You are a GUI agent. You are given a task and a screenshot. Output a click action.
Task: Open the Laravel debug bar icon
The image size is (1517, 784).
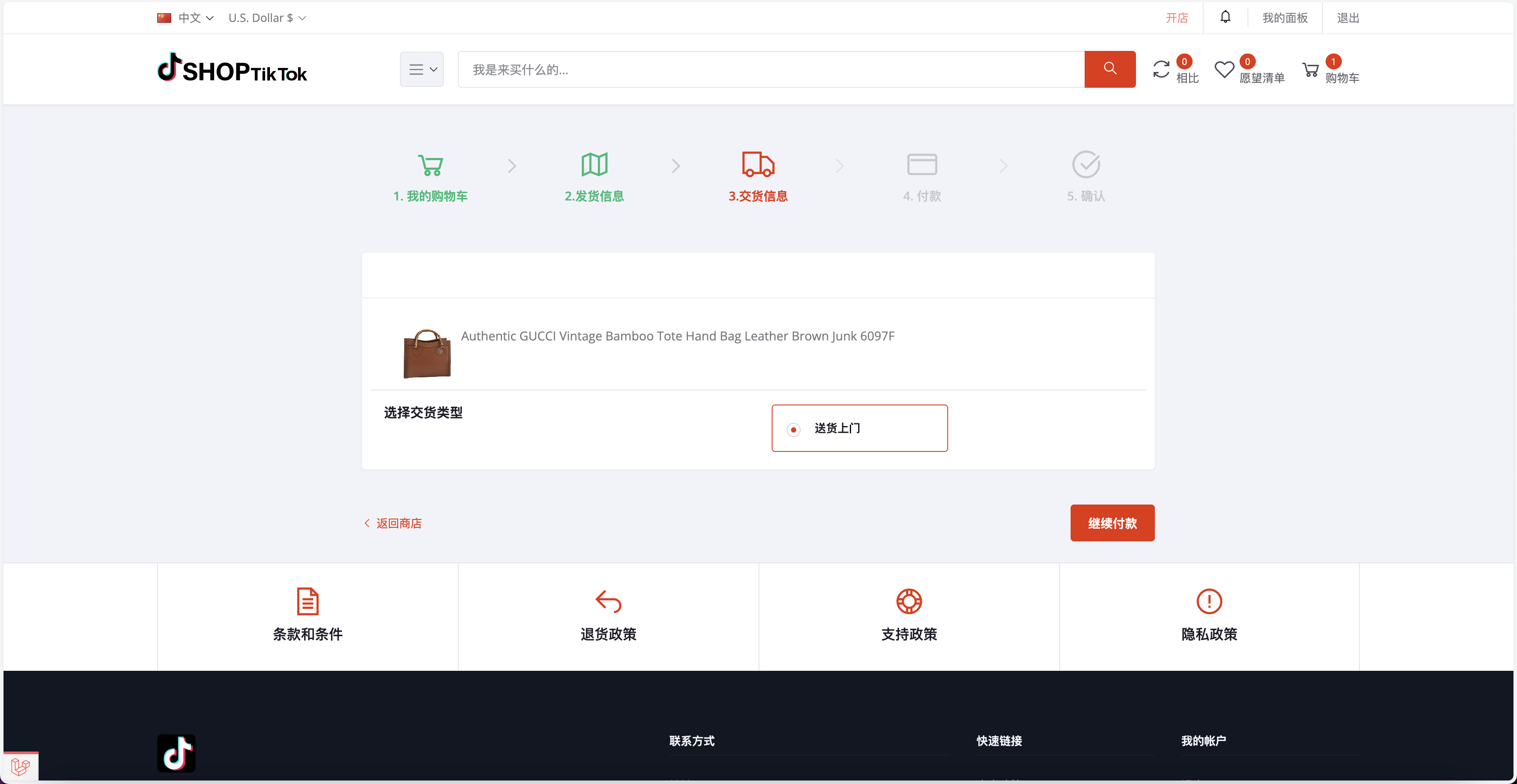[x=21, y=766]
